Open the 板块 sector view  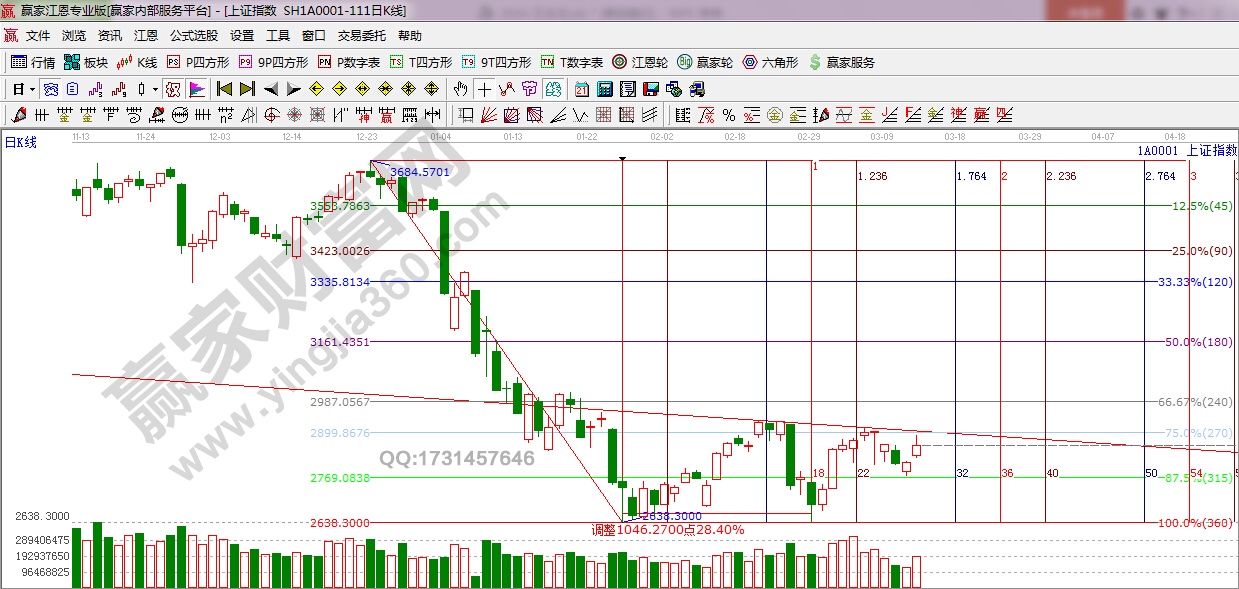[x=86, y=62]
